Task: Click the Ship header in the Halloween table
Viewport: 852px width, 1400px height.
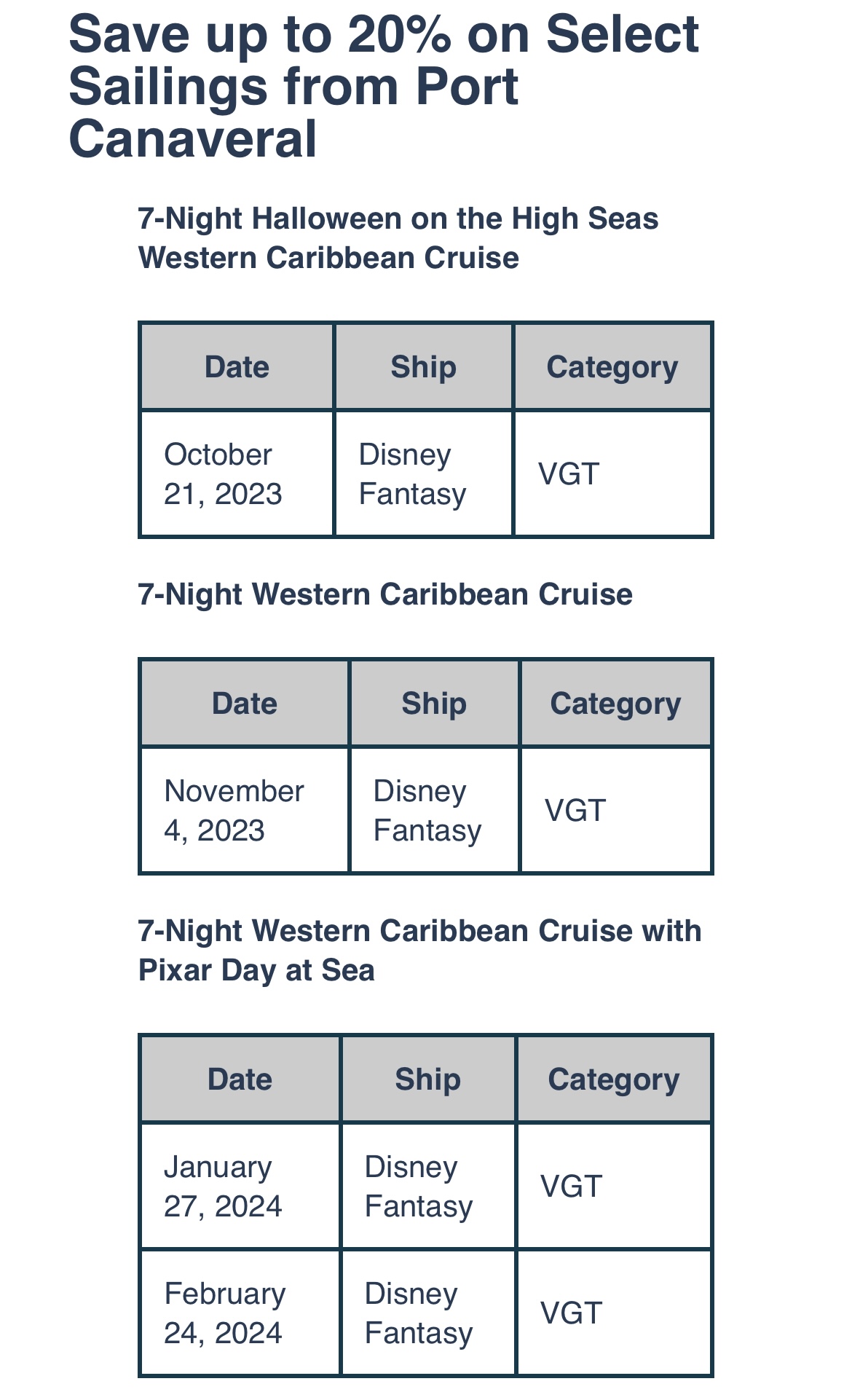Action: coord(423,367)
